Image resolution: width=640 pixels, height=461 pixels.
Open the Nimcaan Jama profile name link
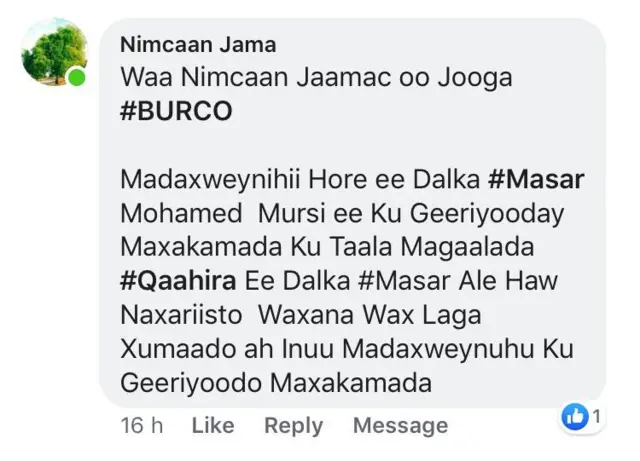[x=198, y=44]
